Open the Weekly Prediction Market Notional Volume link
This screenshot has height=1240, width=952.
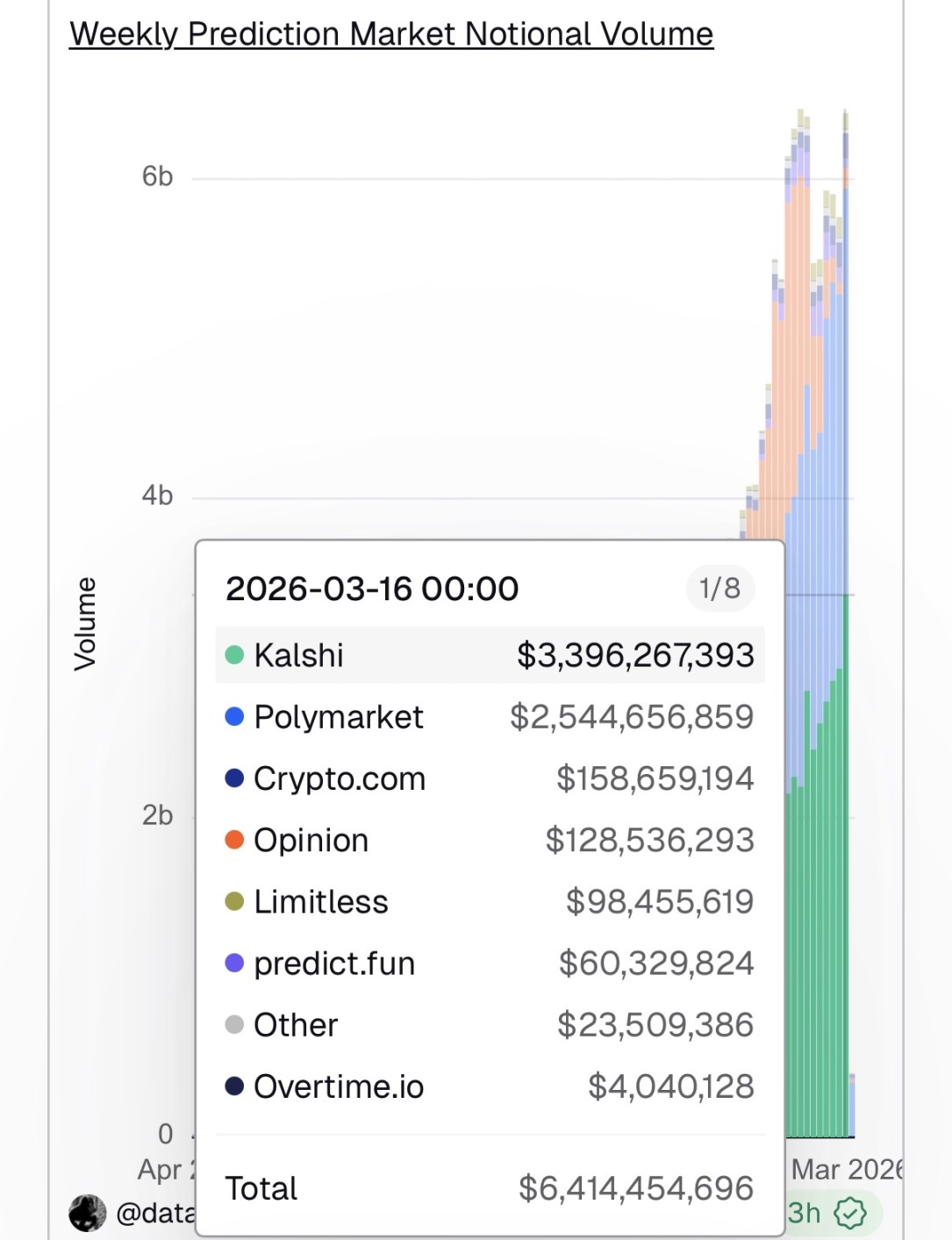point(391,34)
